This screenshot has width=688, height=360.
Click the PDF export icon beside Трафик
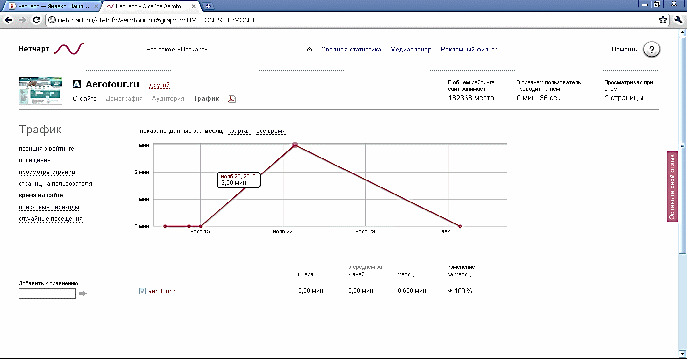pos(232,99)
